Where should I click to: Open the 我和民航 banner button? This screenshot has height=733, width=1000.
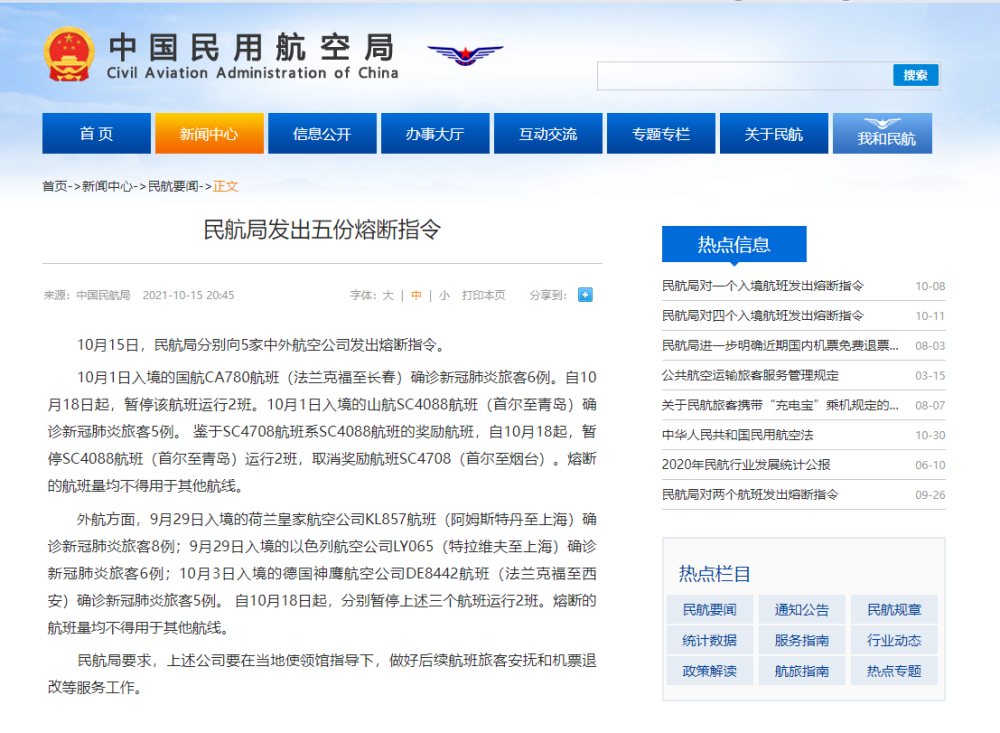(882, 134)
